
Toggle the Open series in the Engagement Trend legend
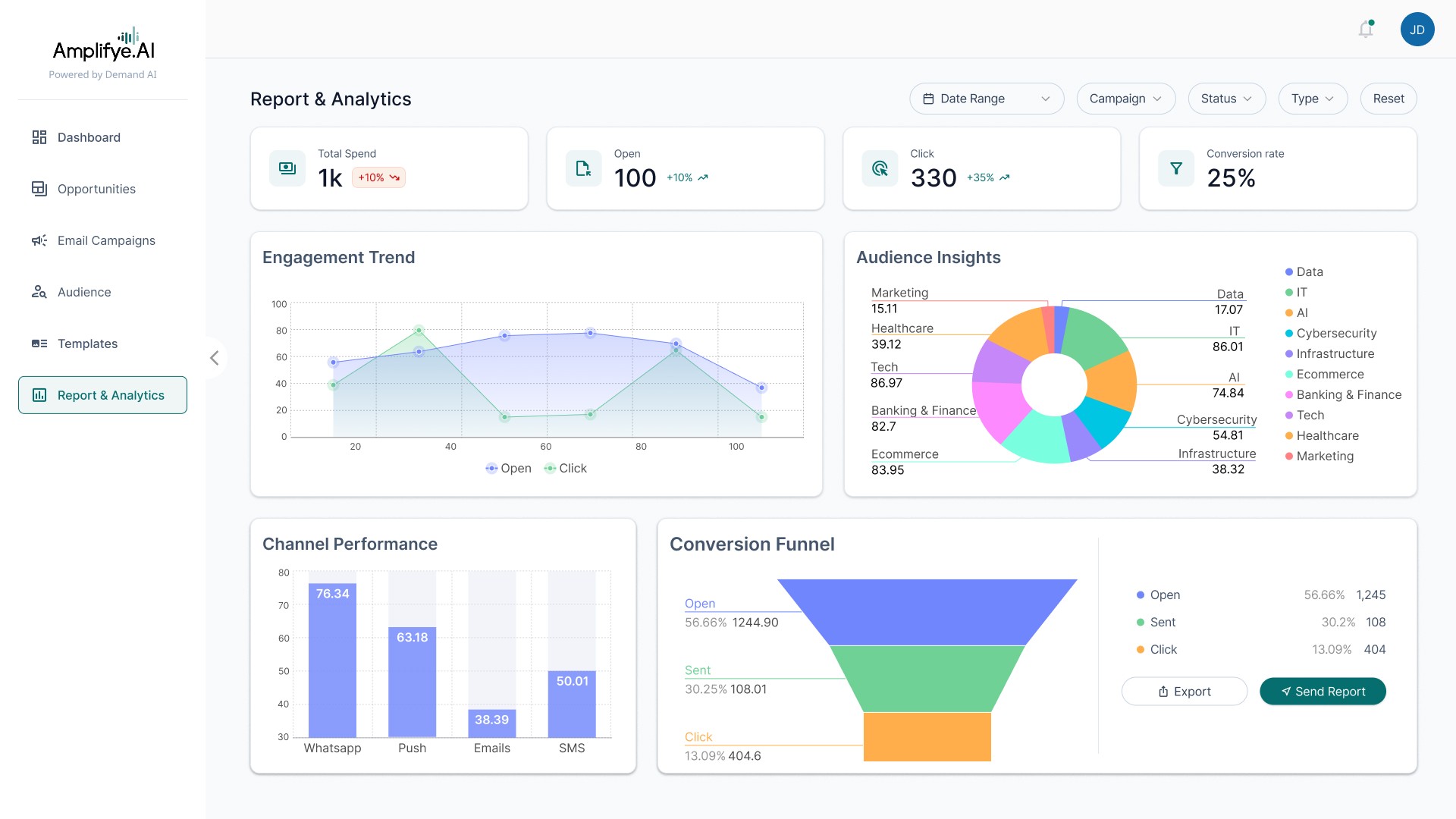pos(508,469)
